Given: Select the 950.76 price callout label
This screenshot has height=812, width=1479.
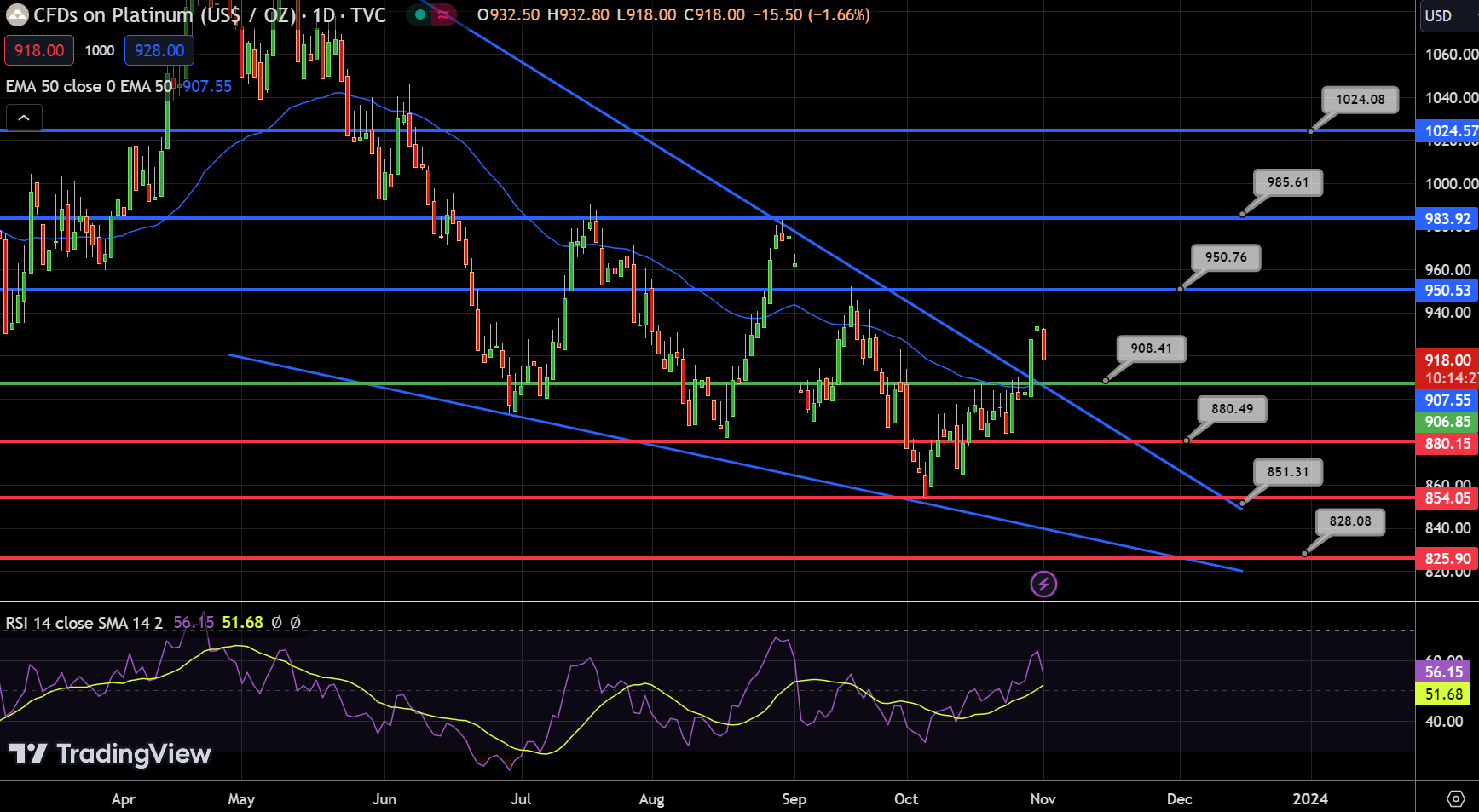Looking at the screenshot, I should pyautogui.click(x=1226, y=257).
